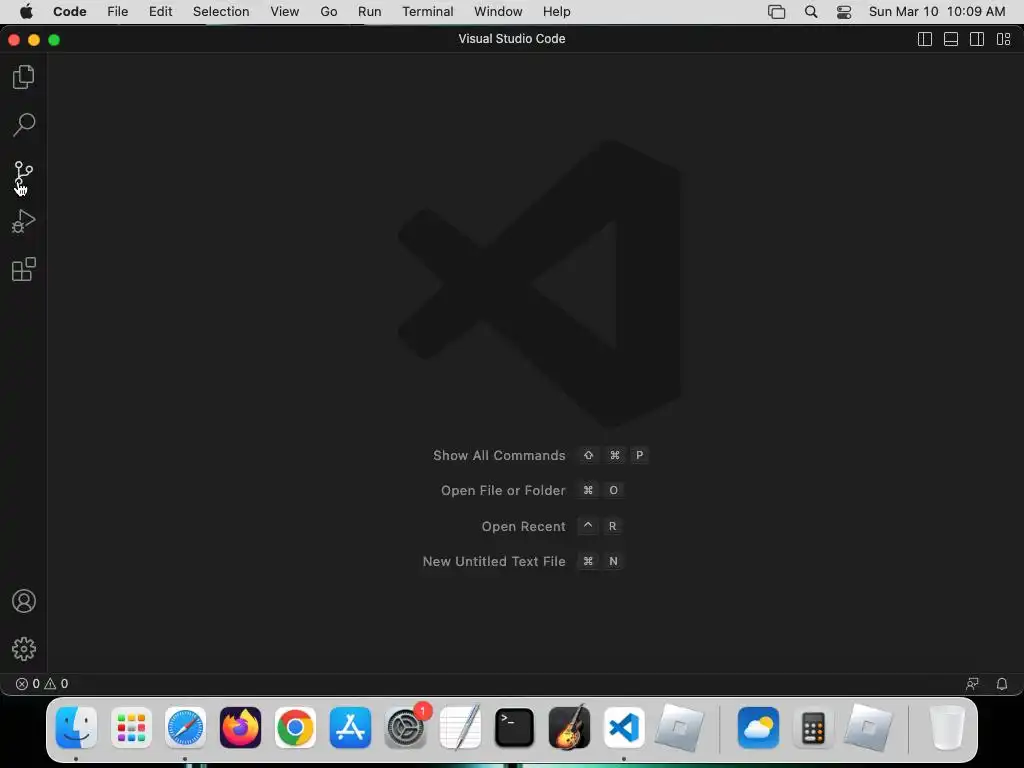
Task: Open the Manage gear icon
Action: (24, 648)
